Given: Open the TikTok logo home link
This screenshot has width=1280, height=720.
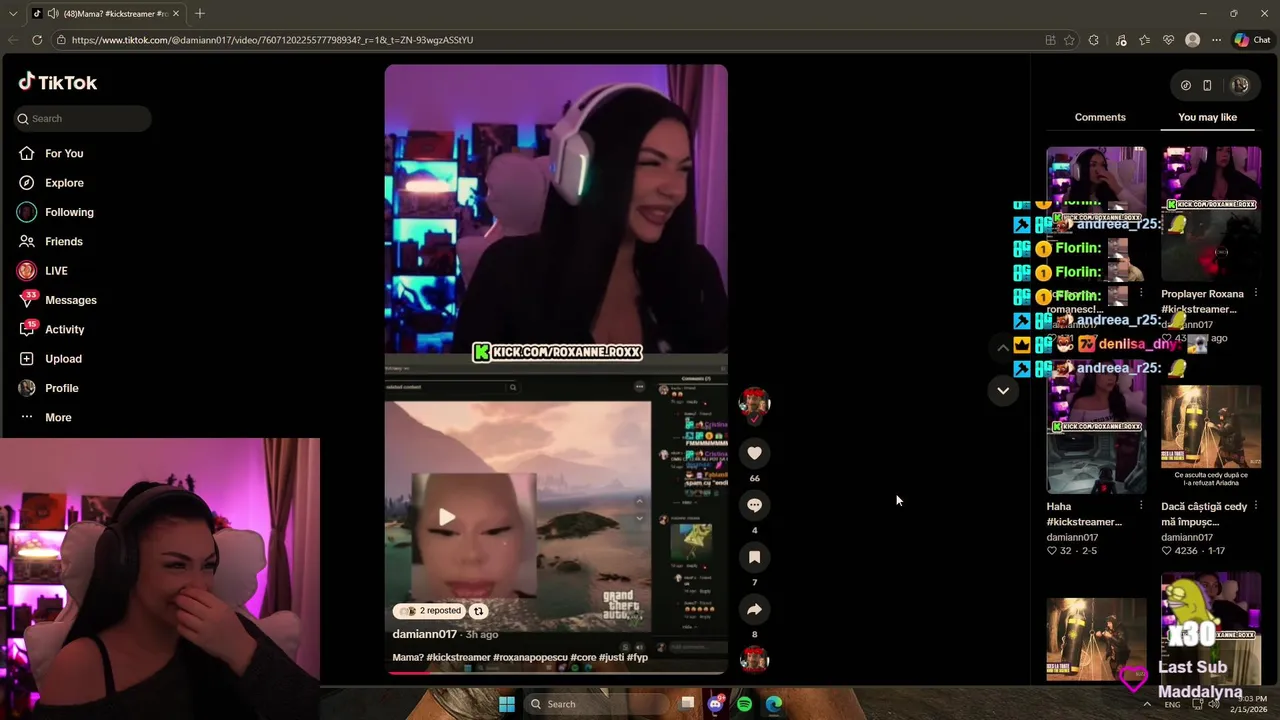Looking at the screenshot, I should (x=57, y=82).
